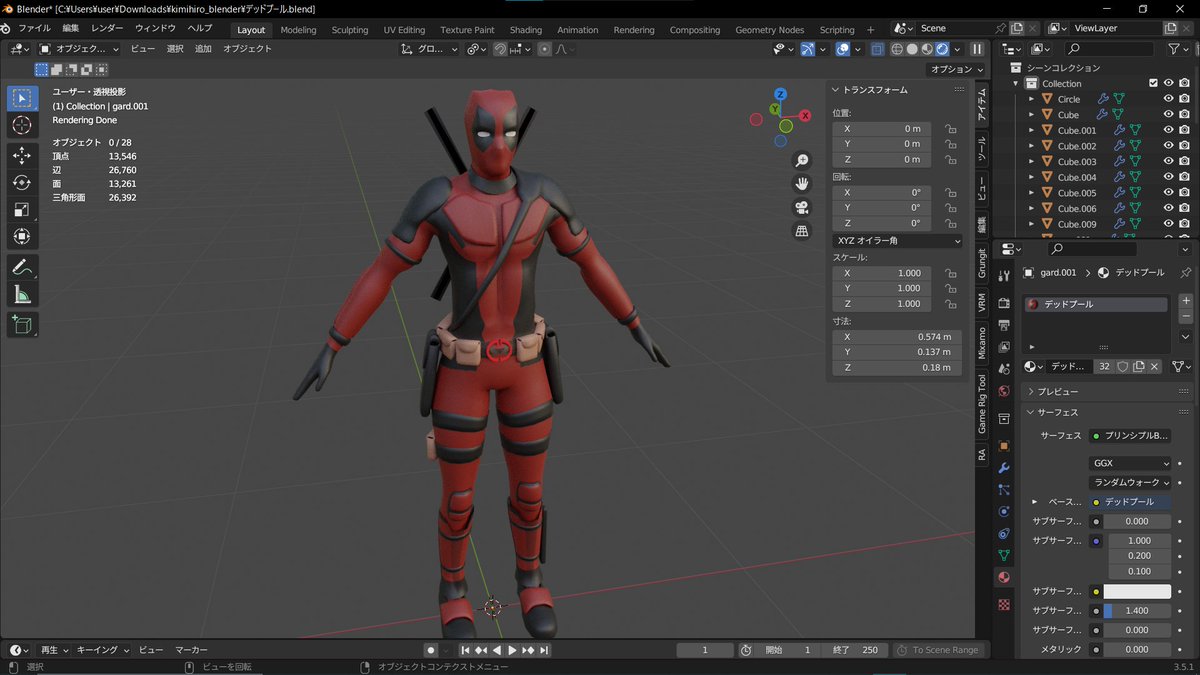Switch to solid viewport shading

point(912,49)
